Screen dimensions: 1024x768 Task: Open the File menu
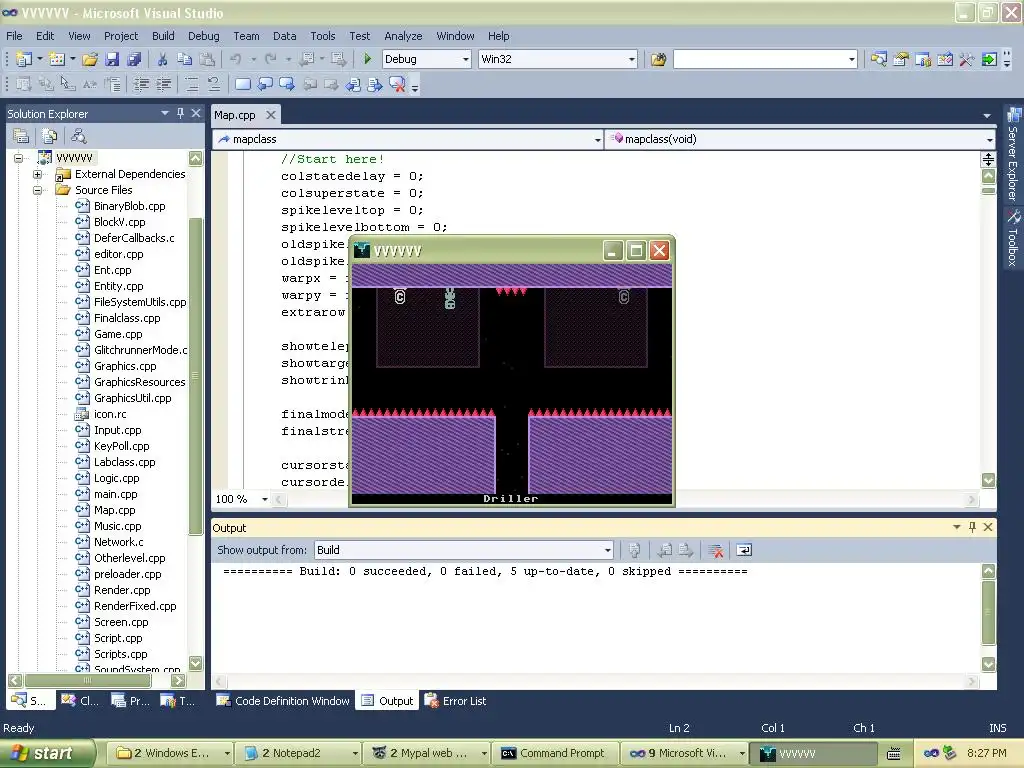(14, 36)
